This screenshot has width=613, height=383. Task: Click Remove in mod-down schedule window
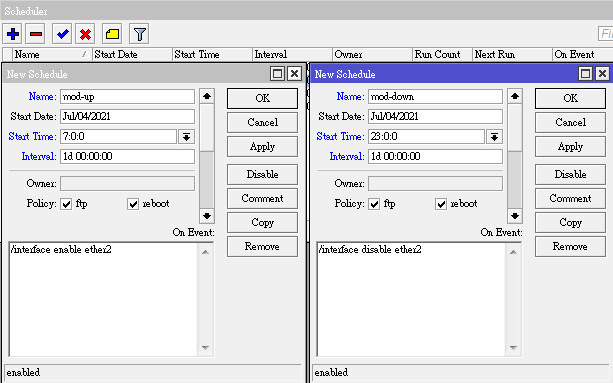(570, 247)
